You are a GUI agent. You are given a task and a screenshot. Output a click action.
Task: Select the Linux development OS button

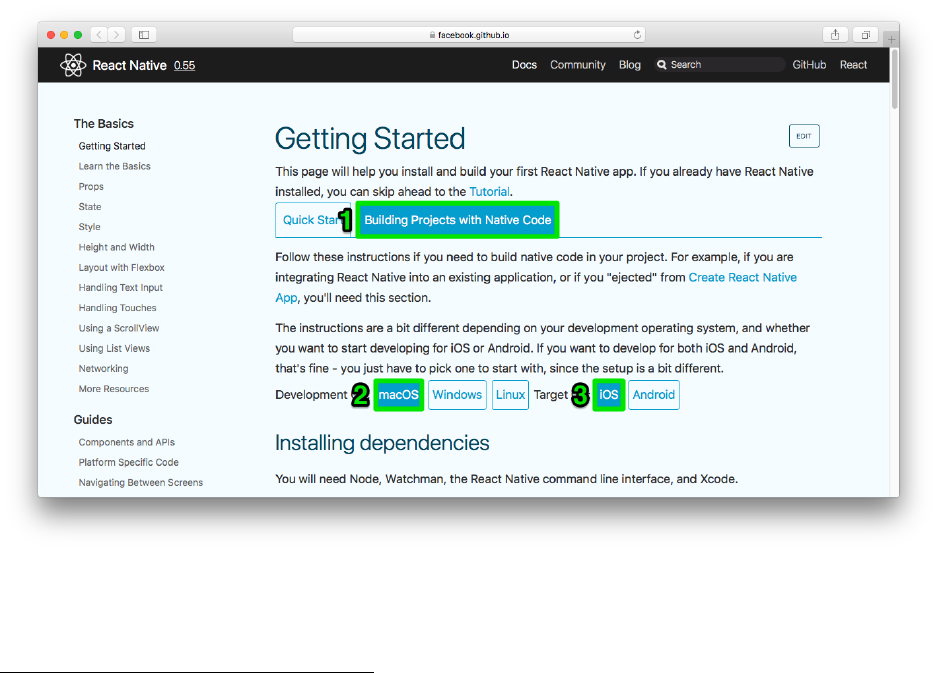tap(510, 394)
